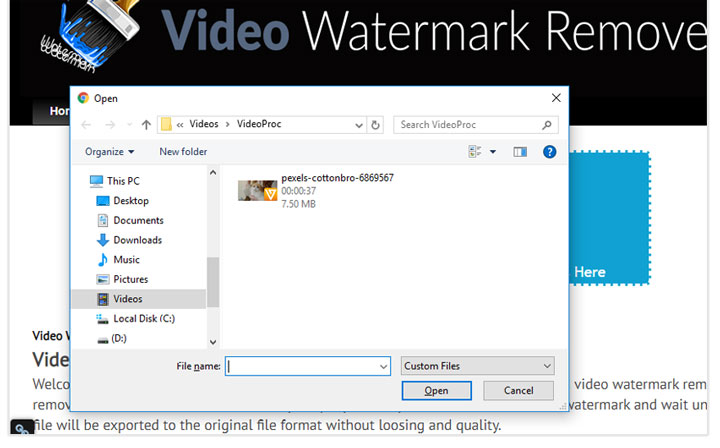The height and width of the screenshot is (448, 720).
Task: Click the Back navigation arrow
Action: 86,125
